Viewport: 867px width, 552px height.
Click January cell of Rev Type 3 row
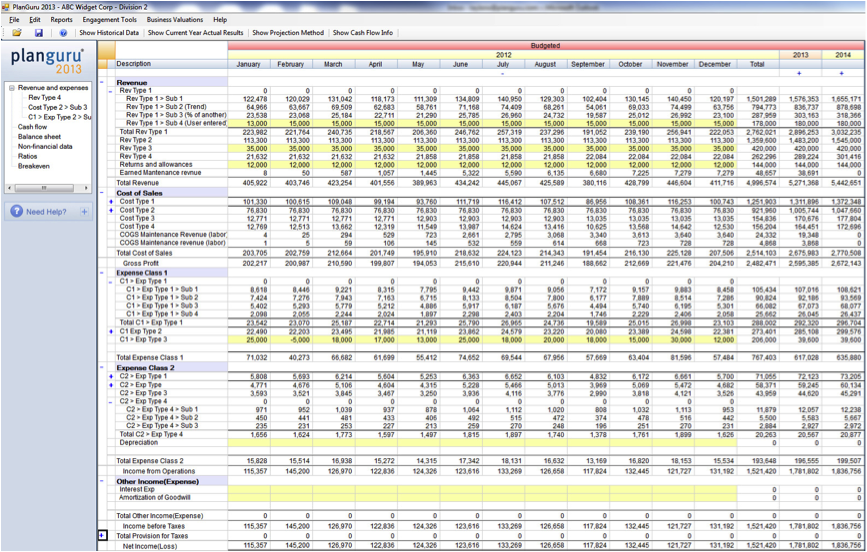coord(249,148)
